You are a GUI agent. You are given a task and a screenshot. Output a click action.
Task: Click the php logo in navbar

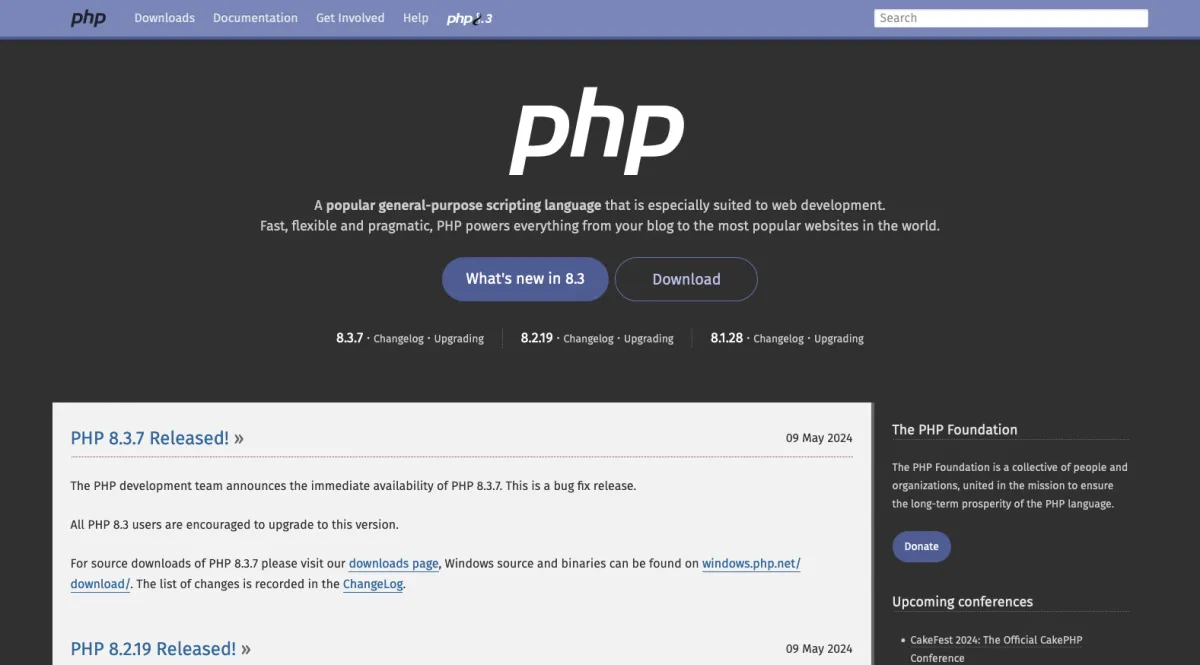(x=88, y=18)
